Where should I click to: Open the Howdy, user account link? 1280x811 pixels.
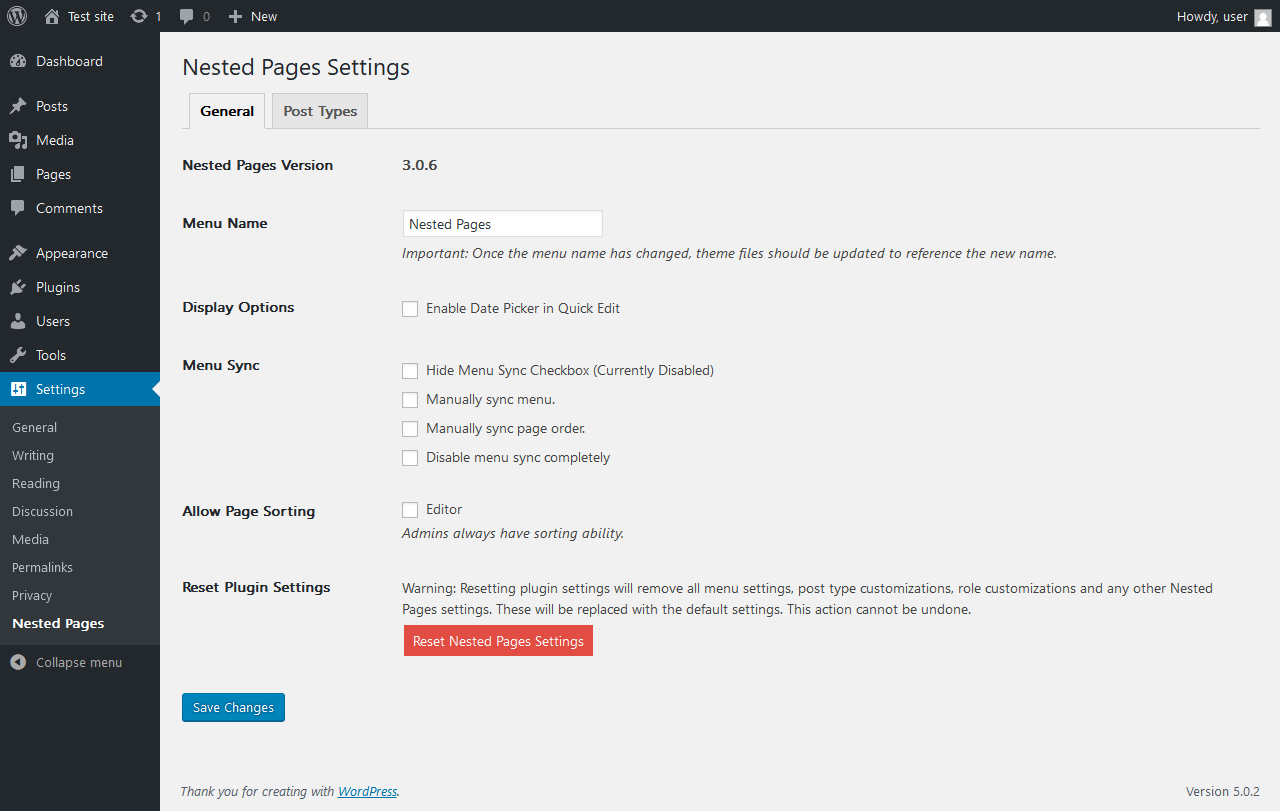point(1212,16)
